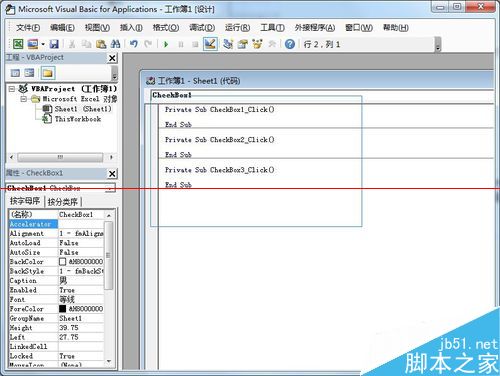The image size is (500, 376).
Task: Close the CheckBox1 properties panel
Action: tap(112, 174)
